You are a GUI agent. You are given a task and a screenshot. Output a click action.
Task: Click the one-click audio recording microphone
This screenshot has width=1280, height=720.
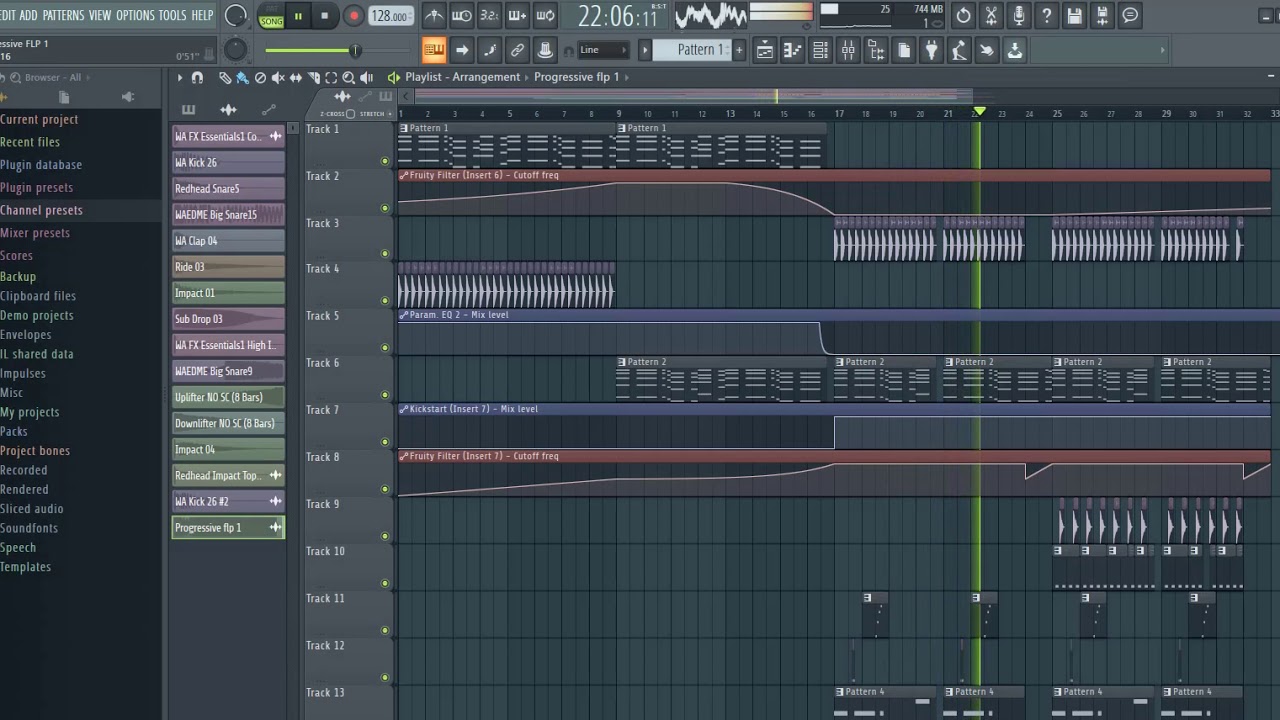point(1019,16)
